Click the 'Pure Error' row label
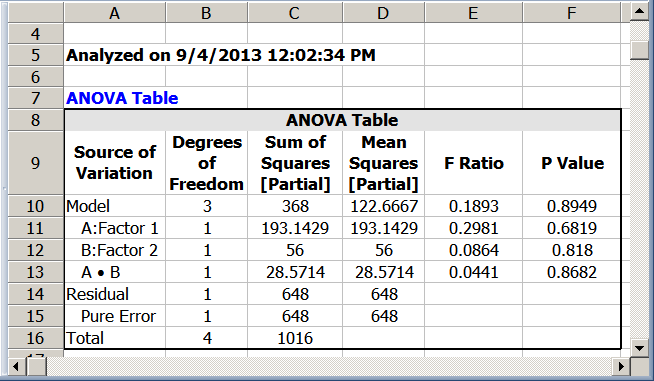Screen dimensions: 654x381 118,316
